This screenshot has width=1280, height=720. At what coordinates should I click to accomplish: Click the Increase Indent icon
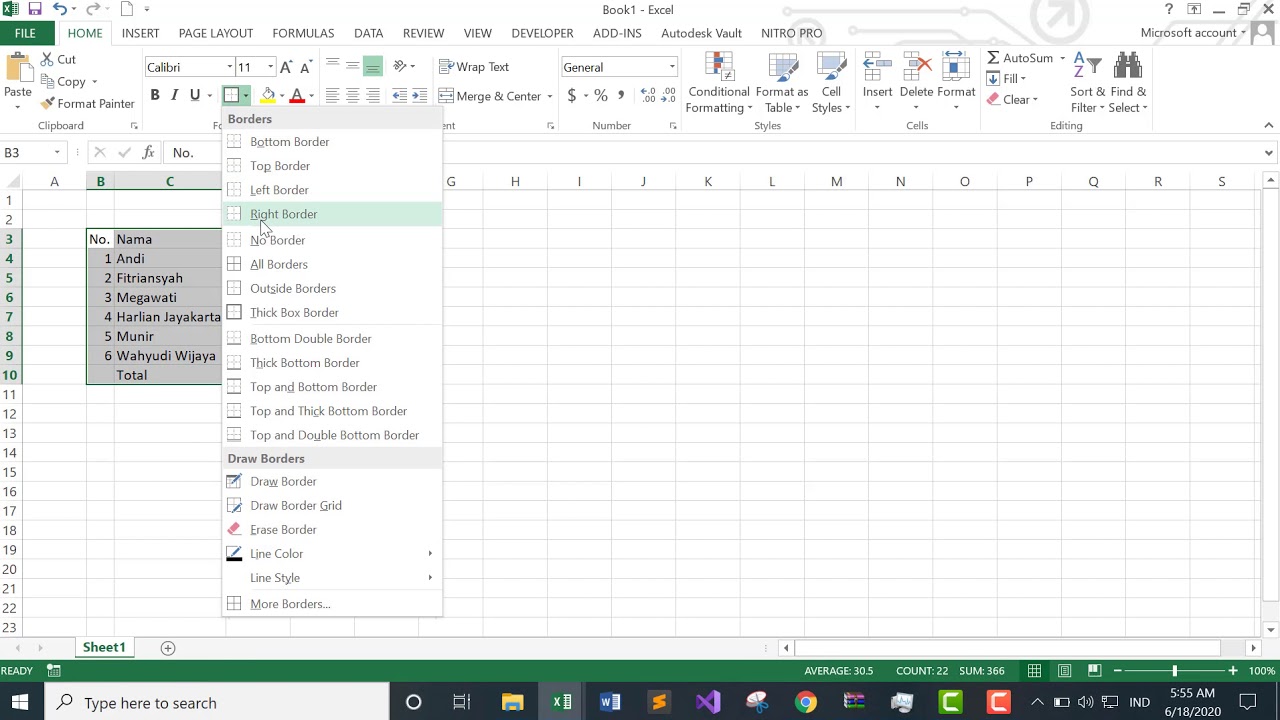click(x=419, y=96)
